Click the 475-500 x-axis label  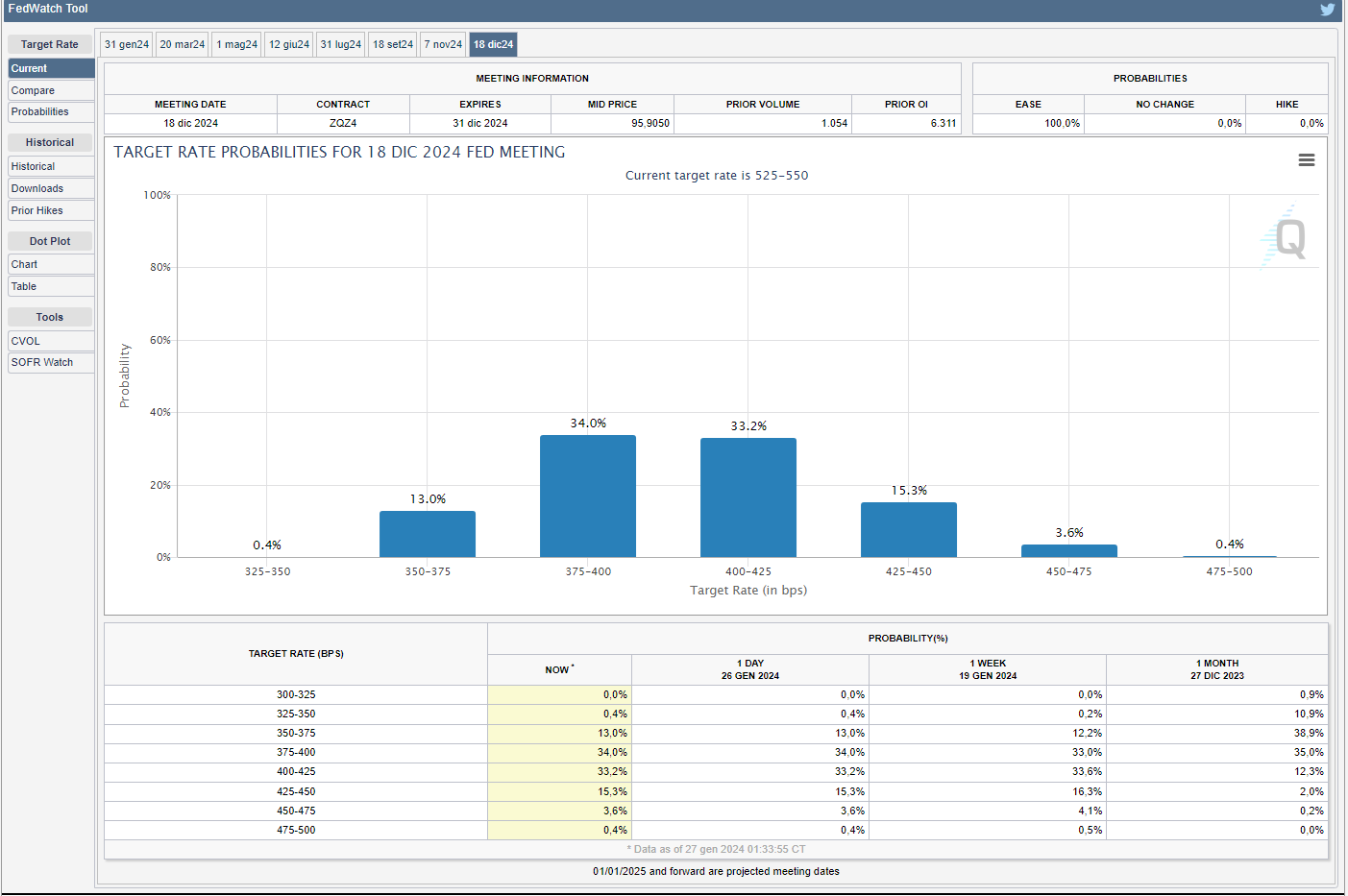coord(1230,571)
